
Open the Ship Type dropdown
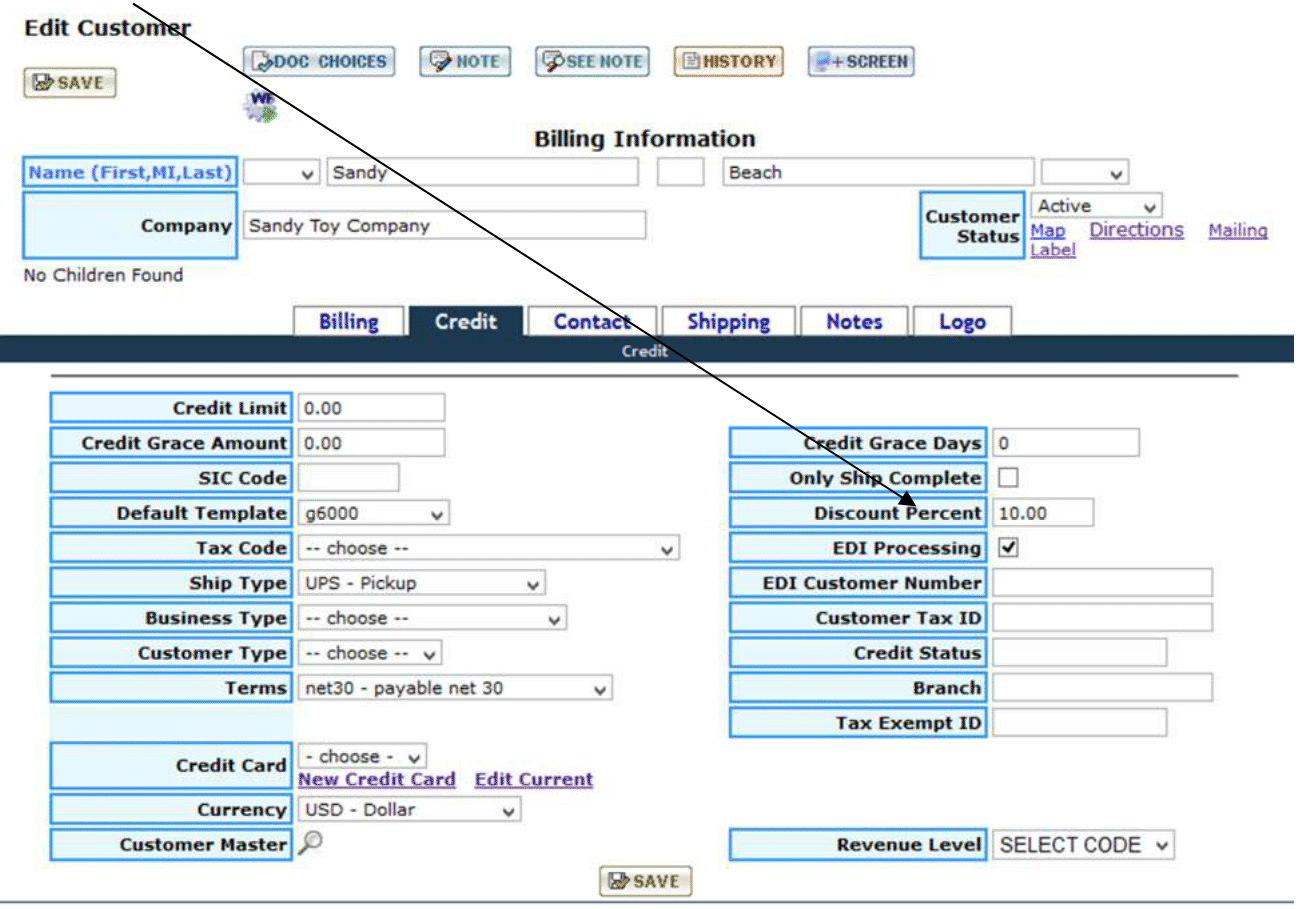(x=421, y=583)
